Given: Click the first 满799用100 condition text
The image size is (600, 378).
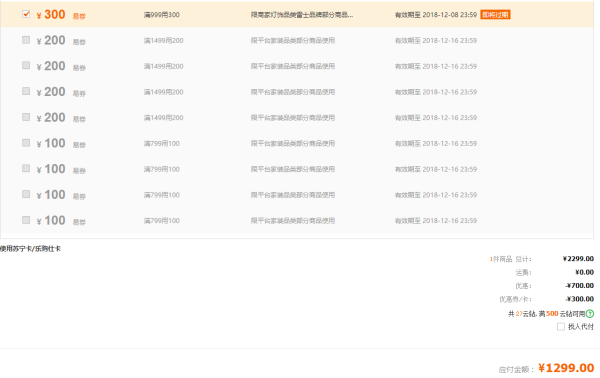Looking at the screenshot, I should (161, 143).
